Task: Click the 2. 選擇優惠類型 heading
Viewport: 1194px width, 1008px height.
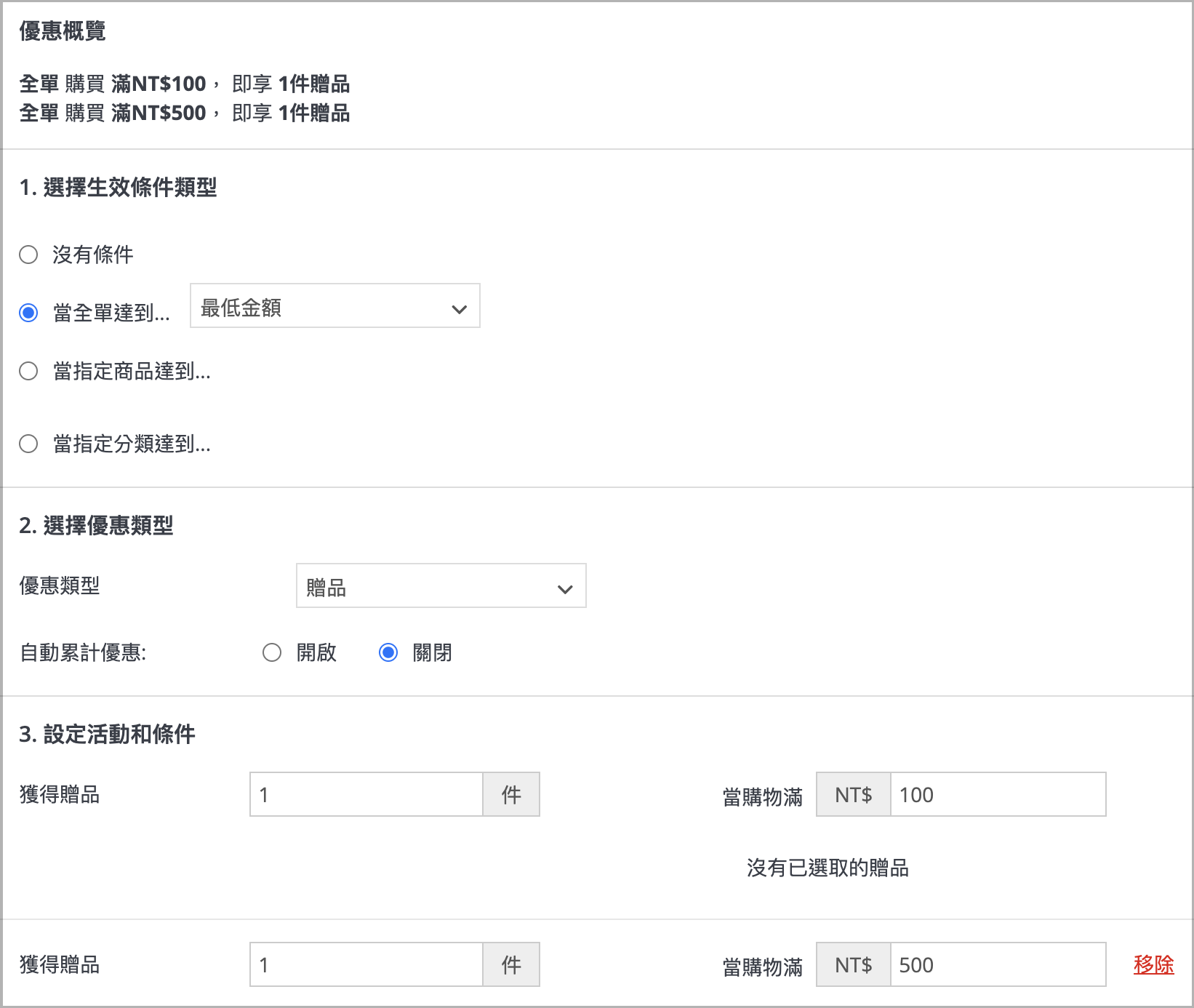Action: 96,525
